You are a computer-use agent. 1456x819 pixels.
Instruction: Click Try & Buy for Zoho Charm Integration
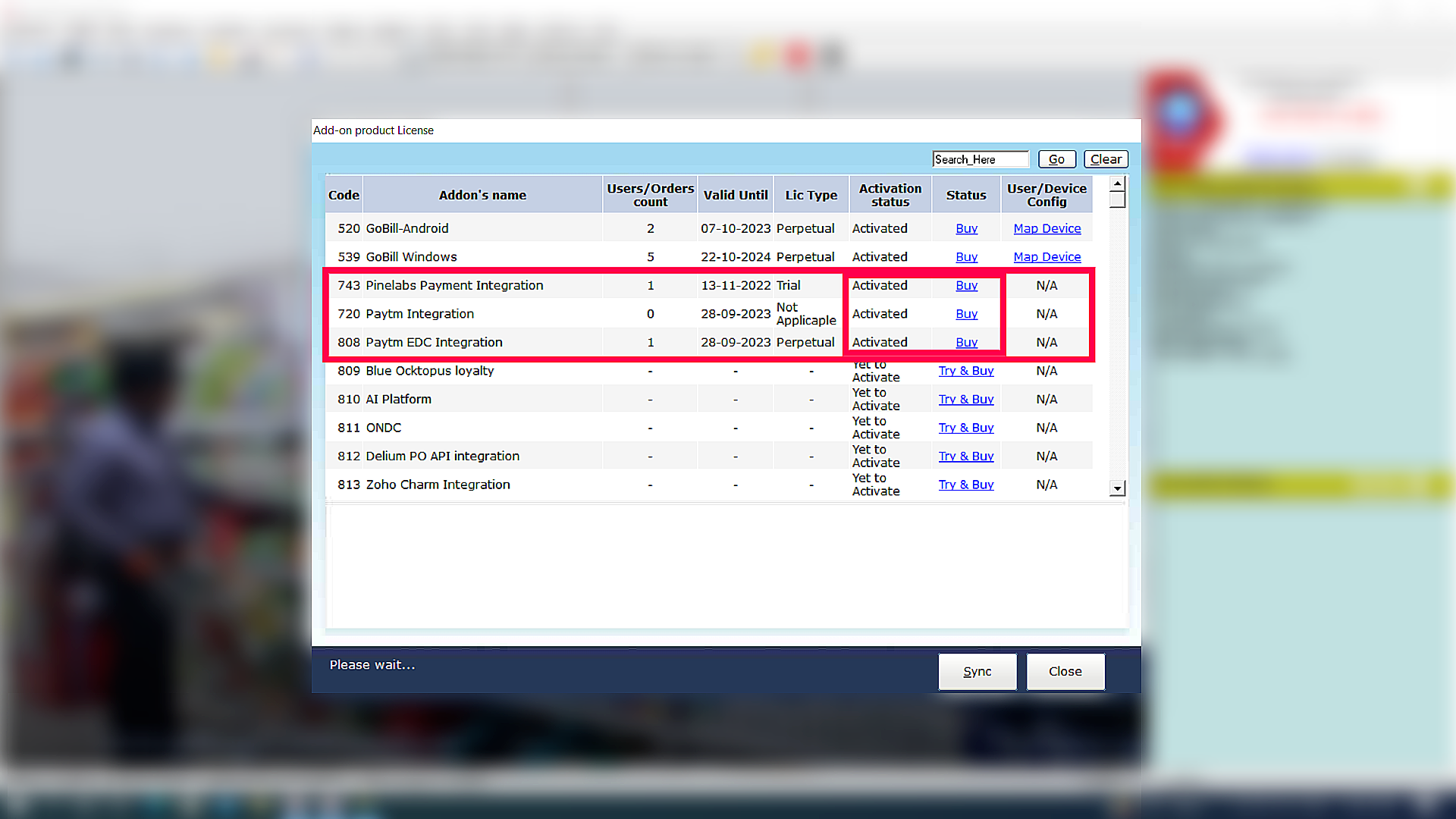(965, 485)
